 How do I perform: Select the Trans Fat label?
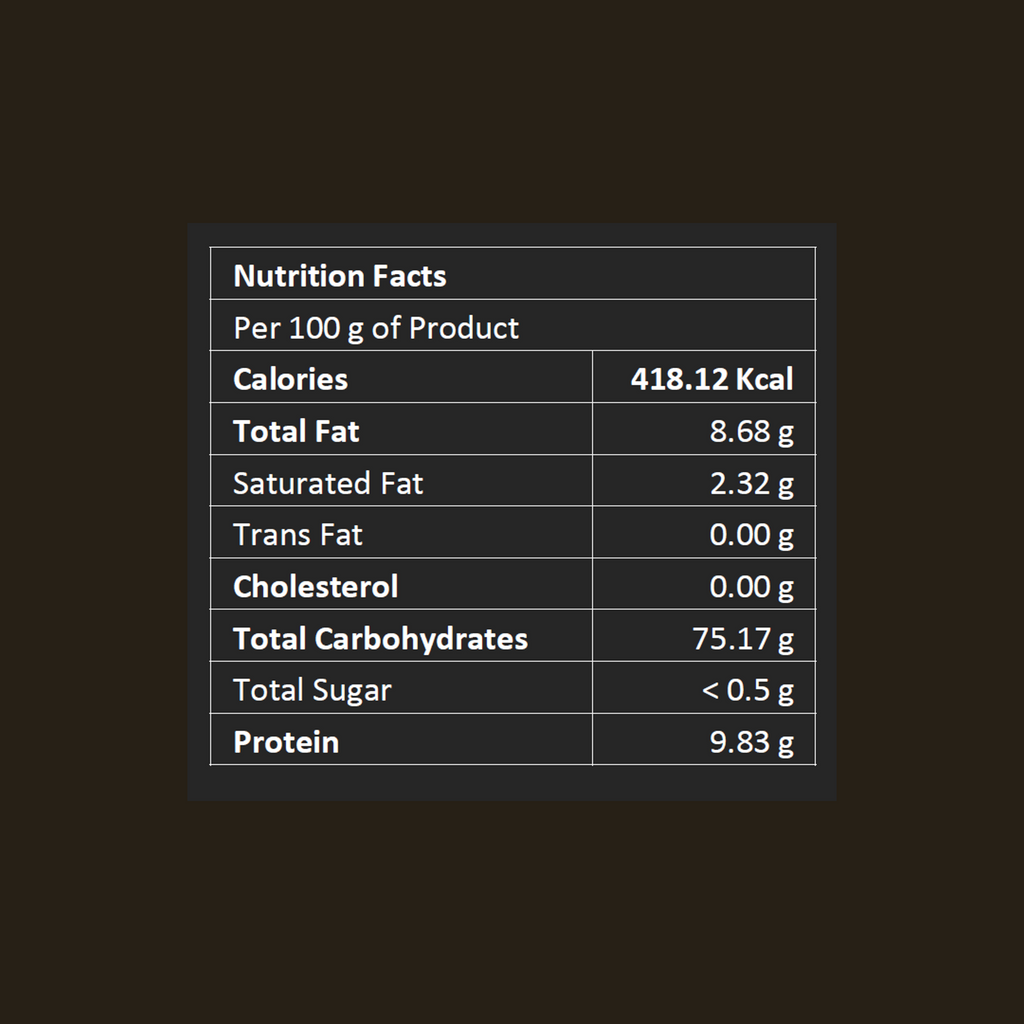298,535
